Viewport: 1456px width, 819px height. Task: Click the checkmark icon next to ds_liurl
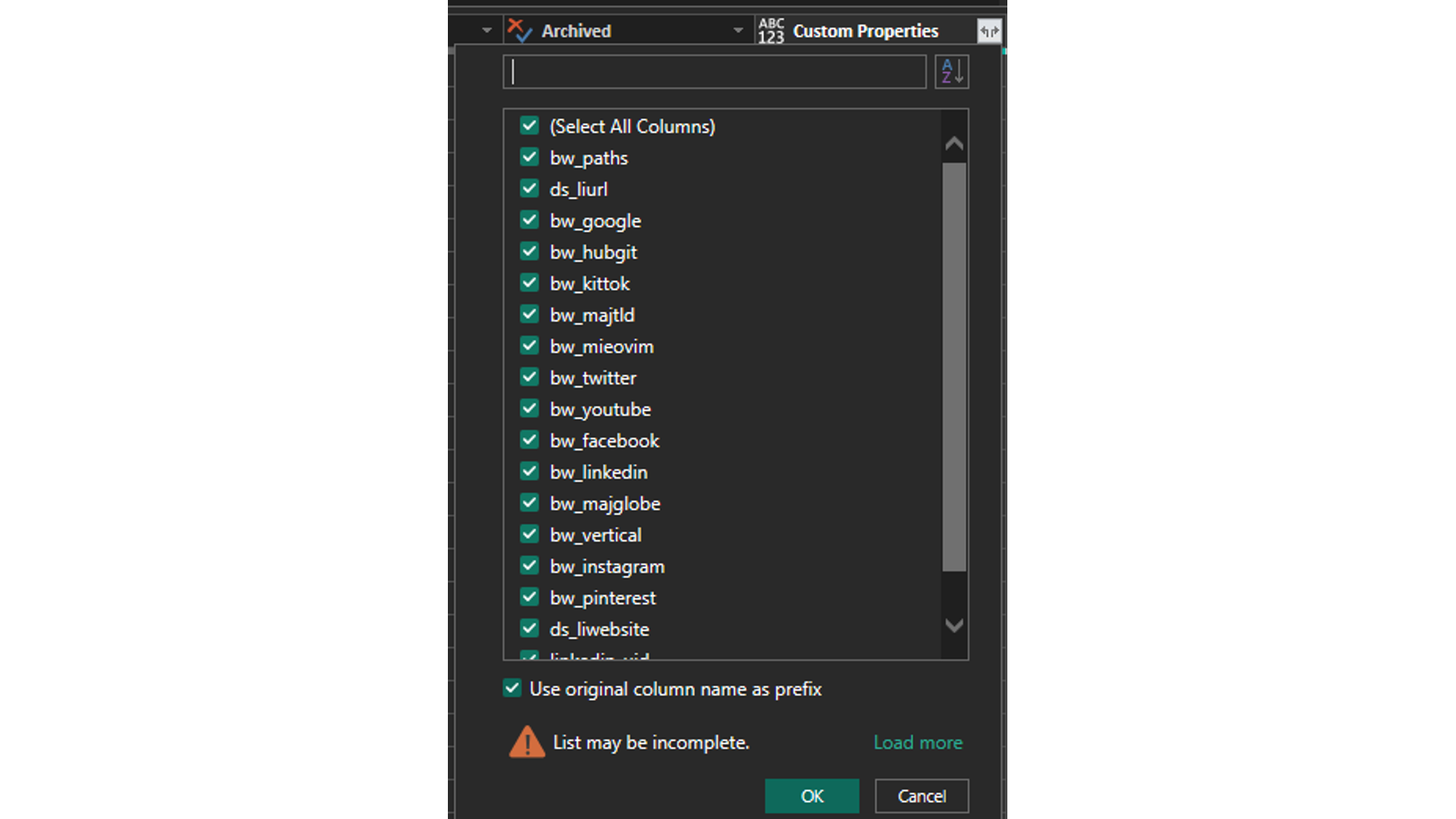coord(529,189)
